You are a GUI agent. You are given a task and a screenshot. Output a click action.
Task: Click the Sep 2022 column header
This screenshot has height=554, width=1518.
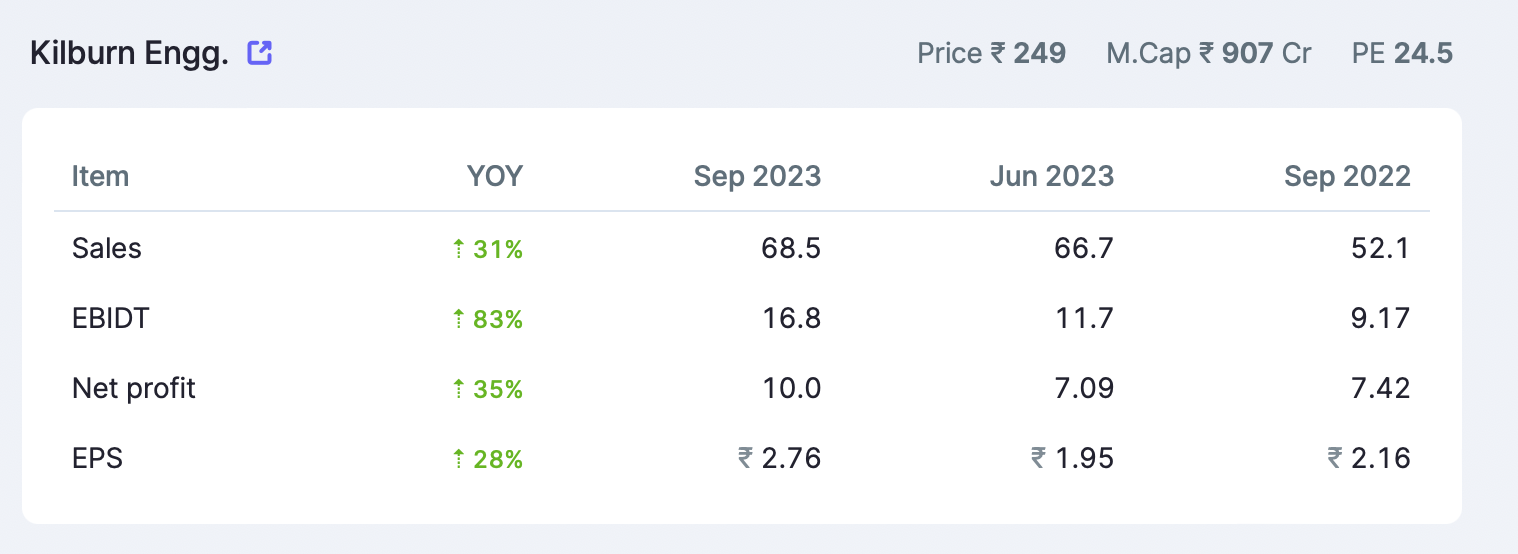[x=1347, y=177]
